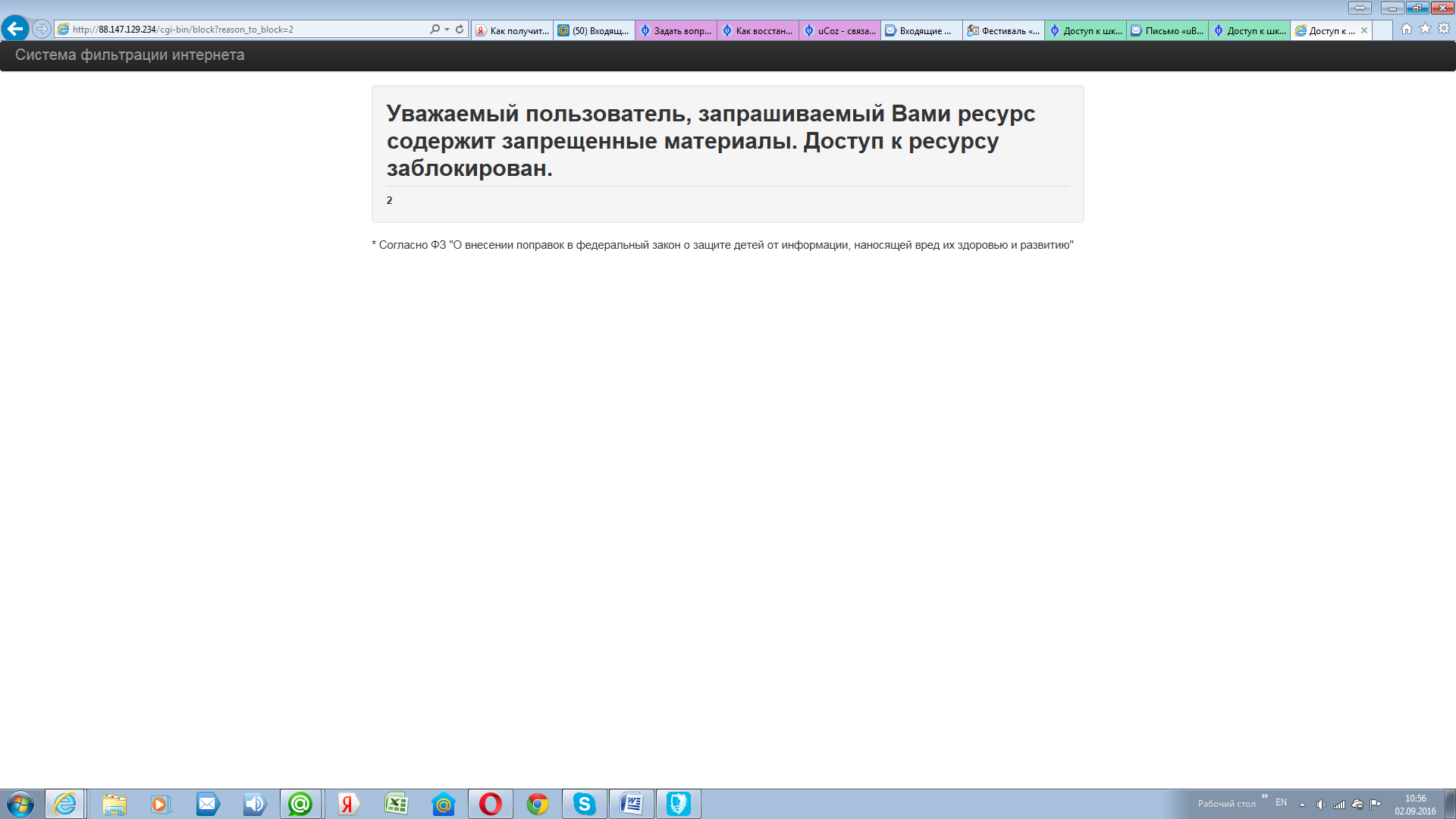The height and width of the screenshot is (819, 1456).
Task: Open a new blank tab button
Action: click(x=1382, y=30)
